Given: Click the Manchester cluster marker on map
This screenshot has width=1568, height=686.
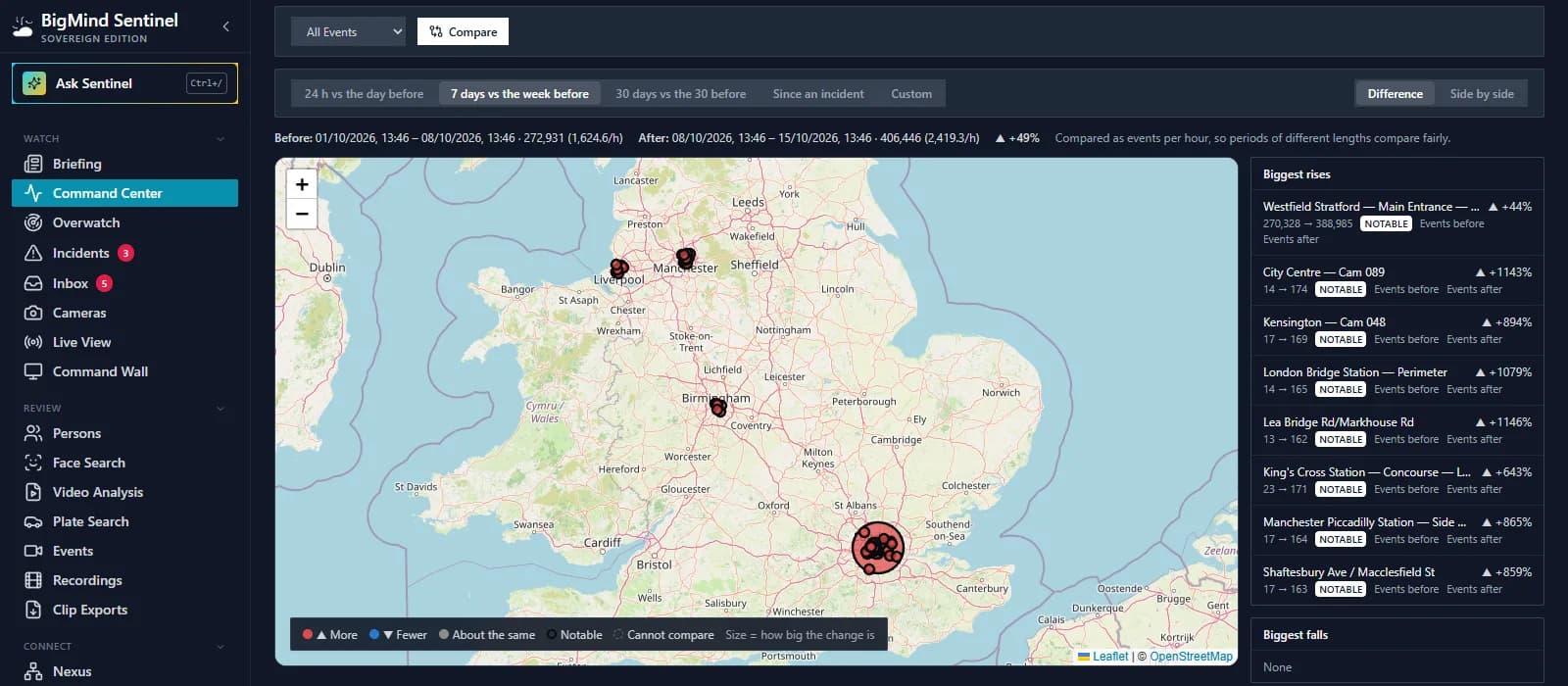Looking at the screenshot, I should (686, 258).
